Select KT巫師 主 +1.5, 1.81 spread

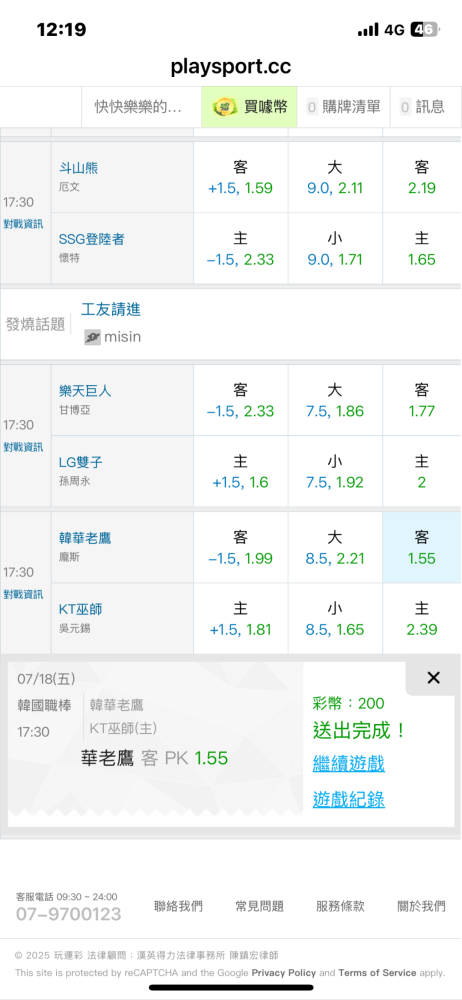(241, 619)
